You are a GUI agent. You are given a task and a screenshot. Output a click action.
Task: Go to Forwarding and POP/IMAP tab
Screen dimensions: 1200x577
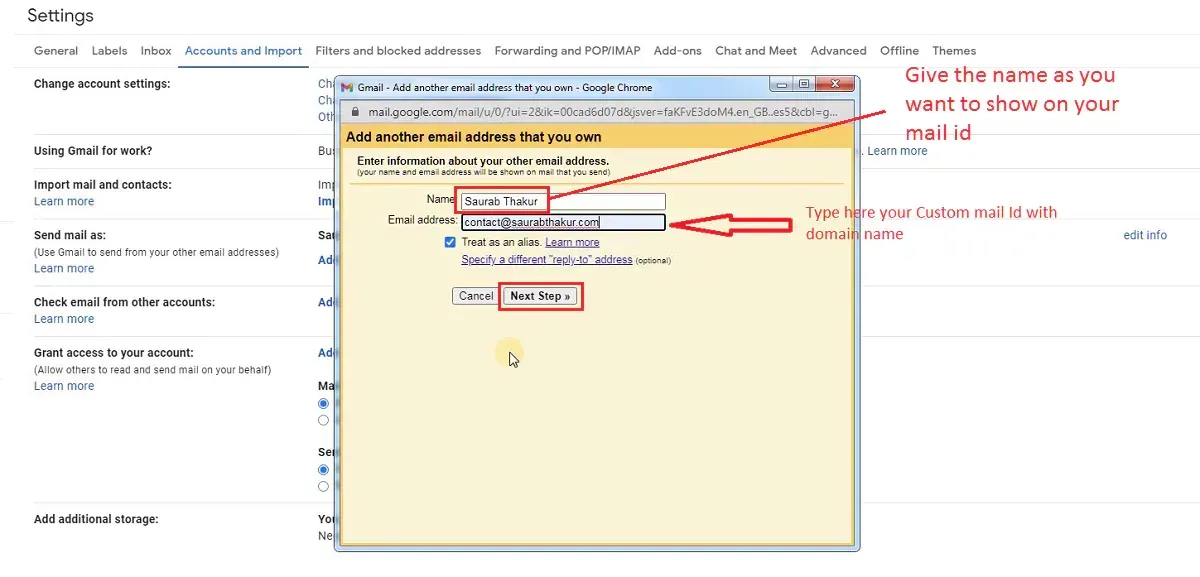pos(567,51)
